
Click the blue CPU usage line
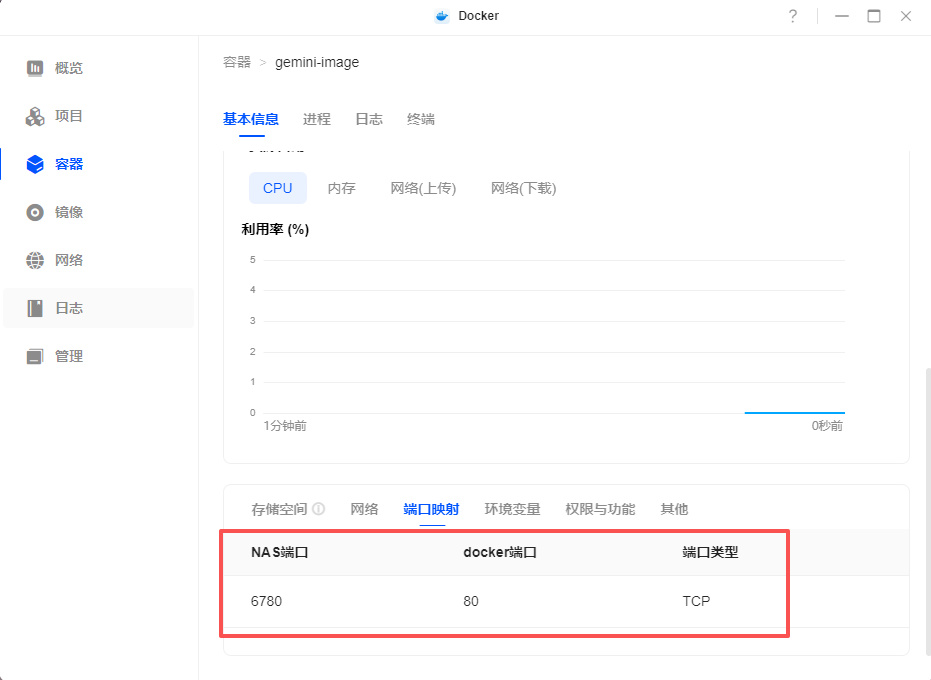click(x=794, y=412)
